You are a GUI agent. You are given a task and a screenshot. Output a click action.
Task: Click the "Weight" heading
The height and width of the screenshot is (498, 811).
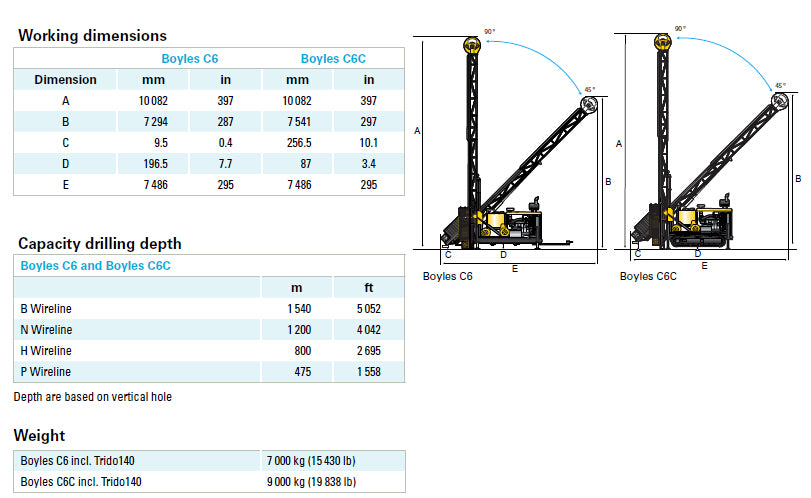(x=39, y=435)
